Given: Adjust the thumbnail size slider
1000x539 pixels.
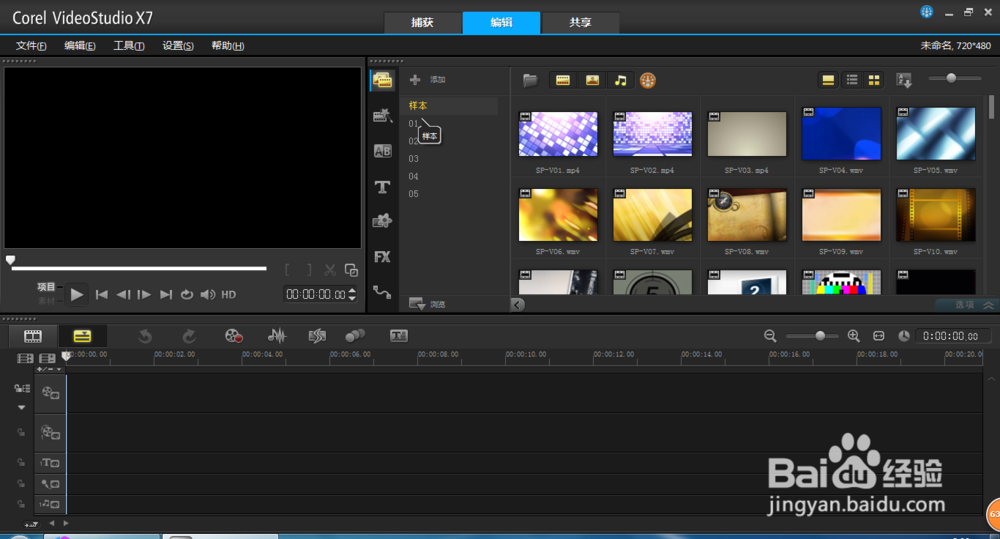Looking at the screenshot, I should point(951,78).
